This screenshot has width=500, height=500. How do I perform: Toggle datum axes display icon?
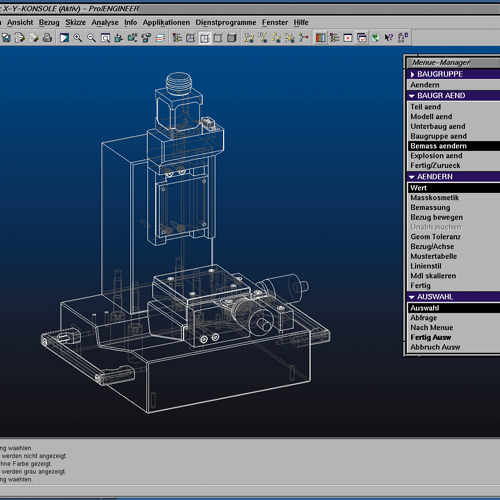click(x=262, y=38)
